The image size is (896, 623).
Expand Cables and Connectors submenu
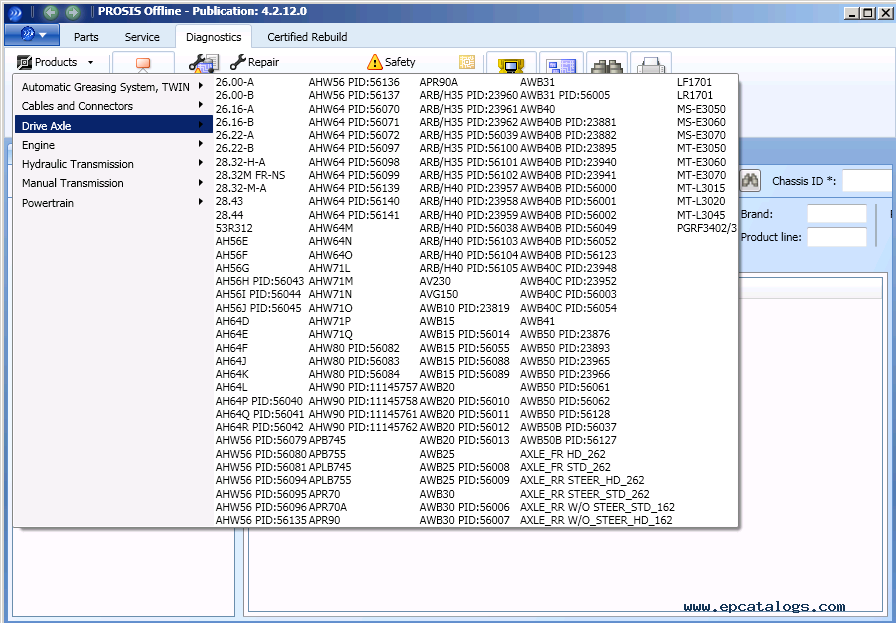point(113,106)
